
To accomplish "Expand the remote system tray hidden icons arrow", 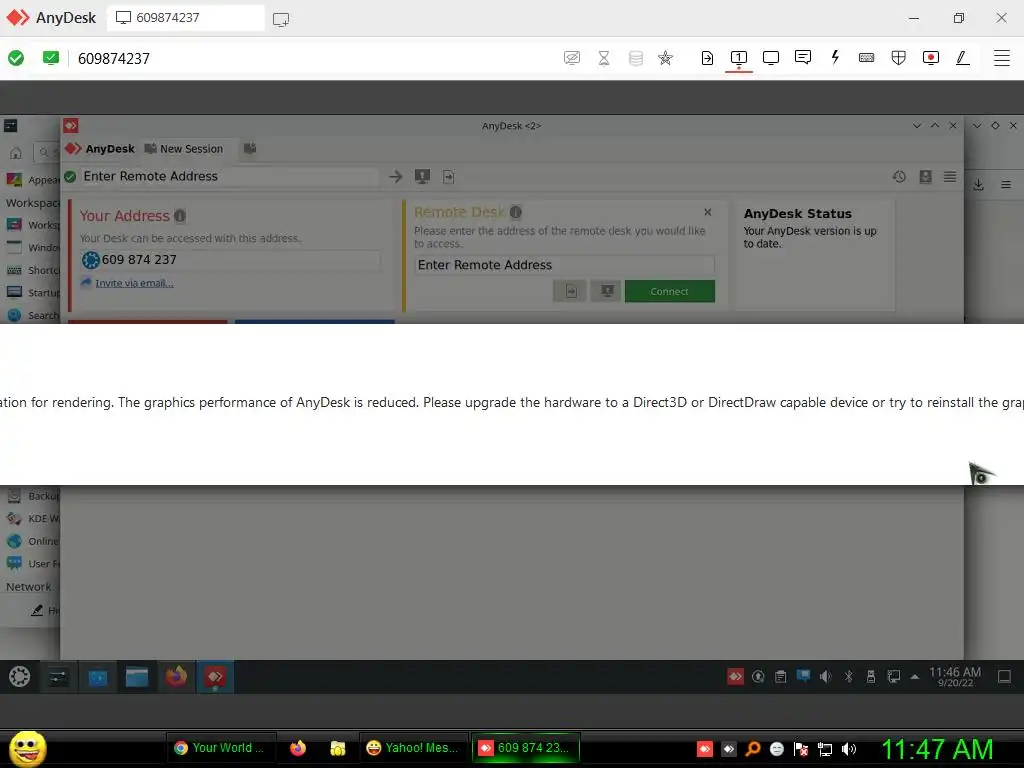I will click(914, 677).
